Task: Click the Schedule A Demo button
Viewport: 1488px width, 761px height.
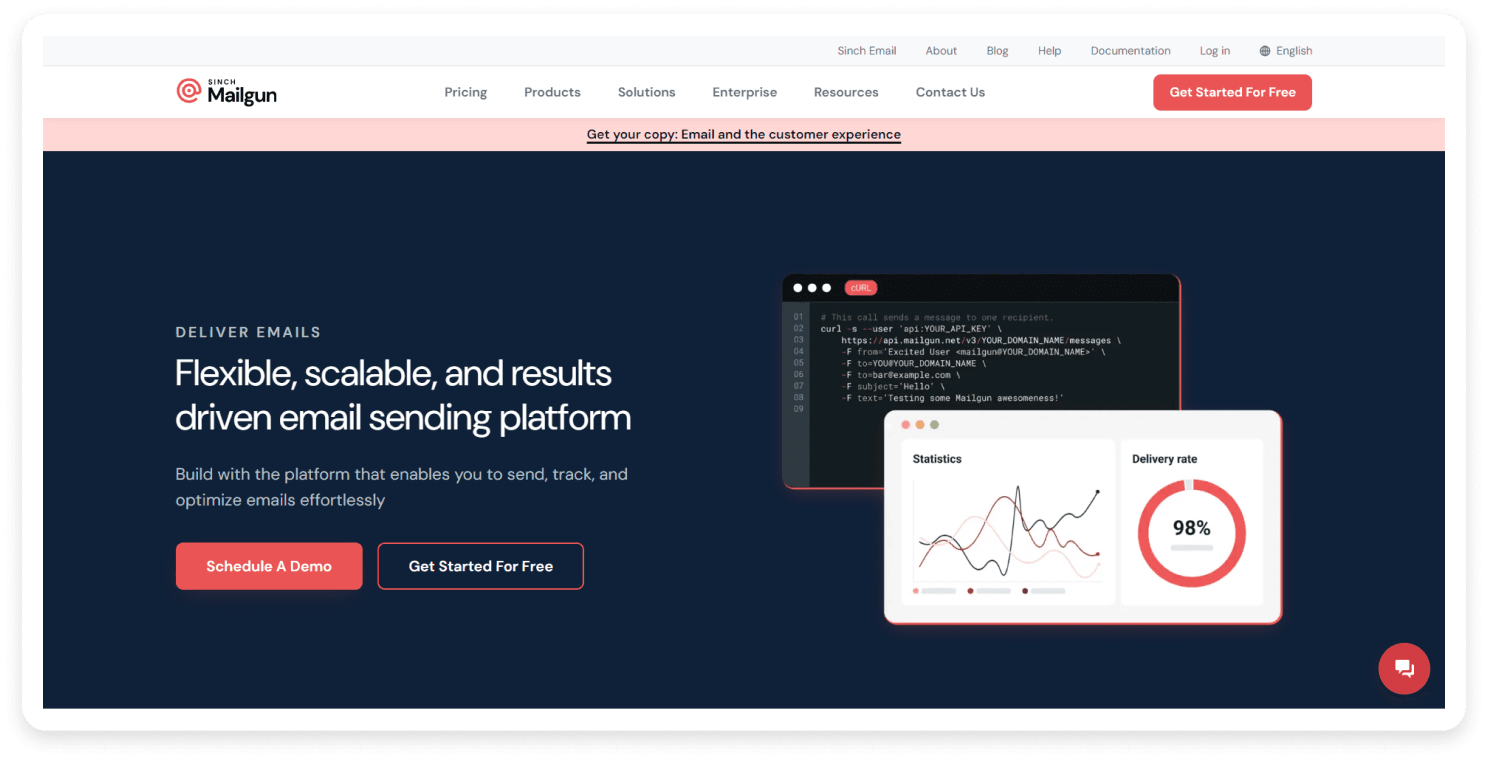Action: (x=269, y=566)
